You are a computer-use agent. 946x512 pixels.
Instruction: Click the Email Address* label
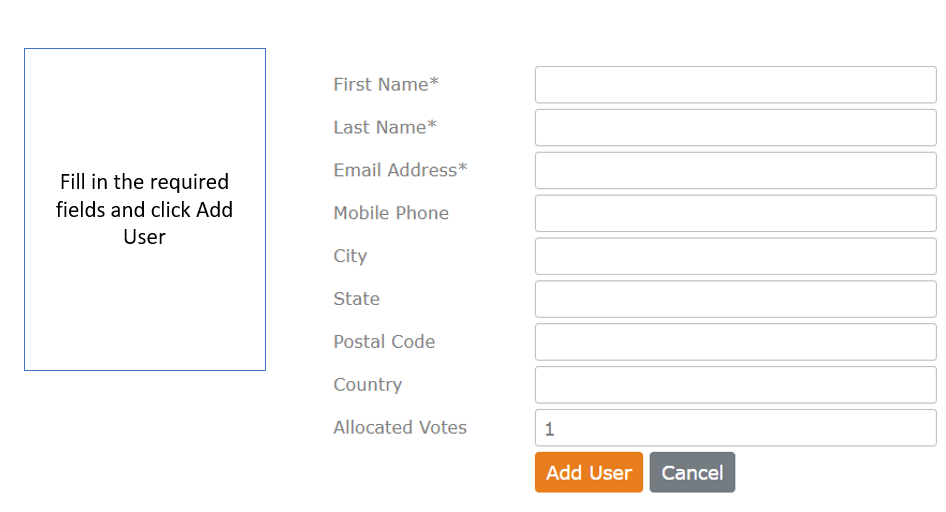[401, 170]
